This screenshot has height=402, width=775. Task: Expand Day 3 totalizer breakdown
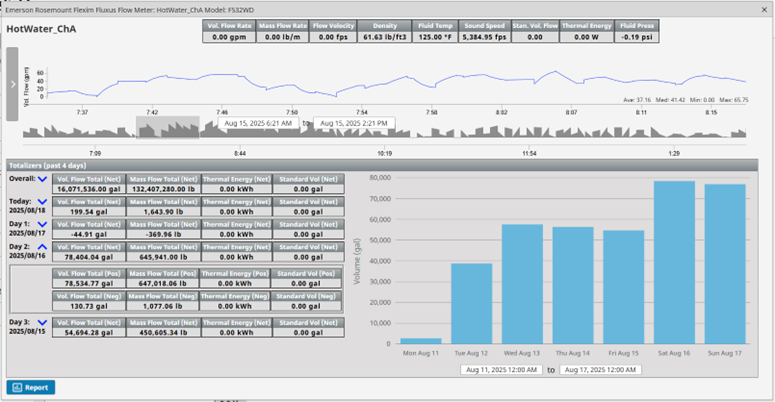(42, 322)
